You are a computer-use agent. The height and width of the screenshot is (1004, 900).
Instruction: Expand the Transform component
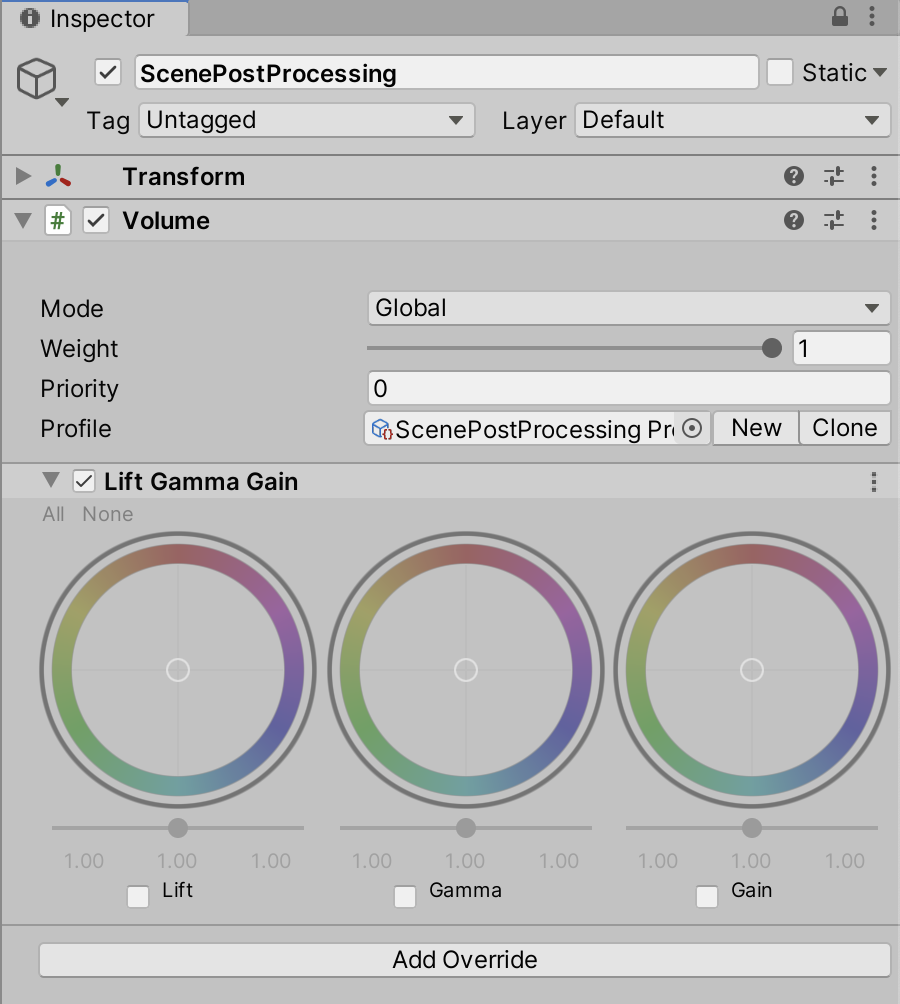[24, 177]
